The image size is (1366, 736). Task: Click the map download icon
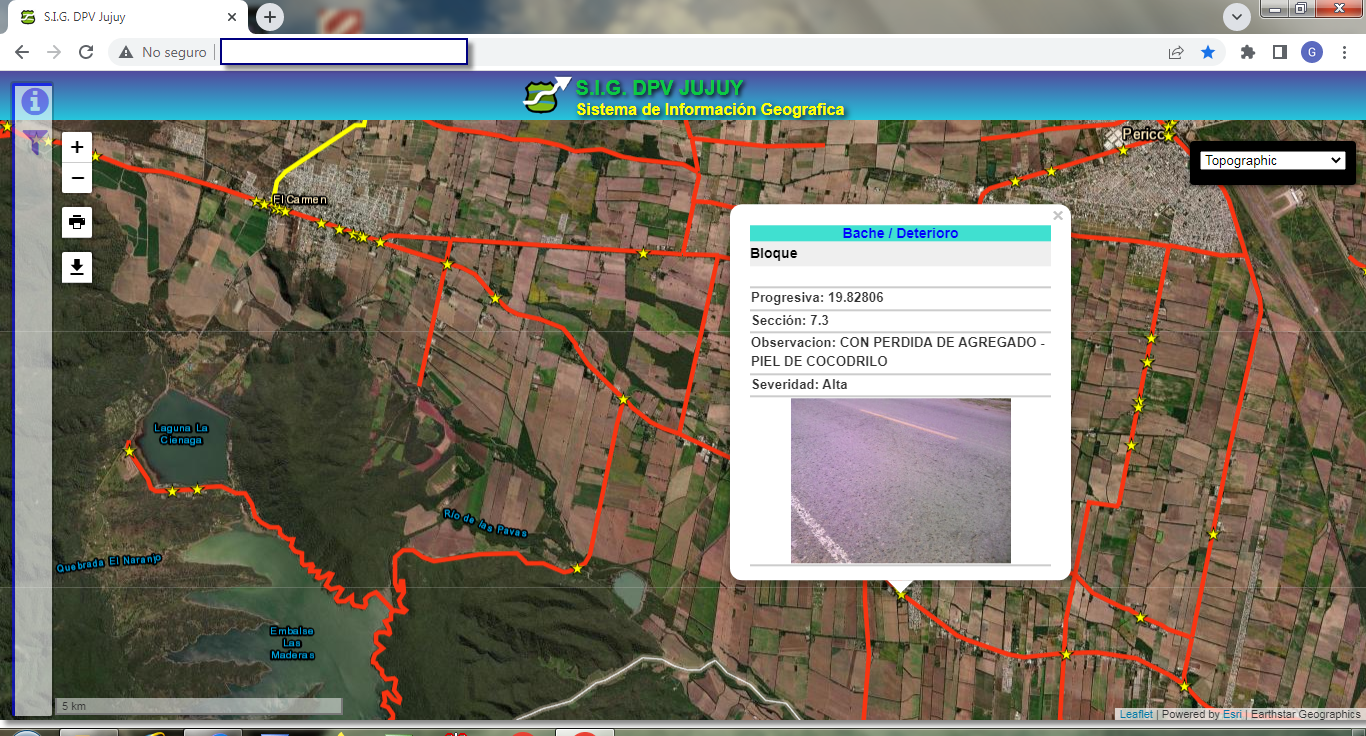click(77, 267)
